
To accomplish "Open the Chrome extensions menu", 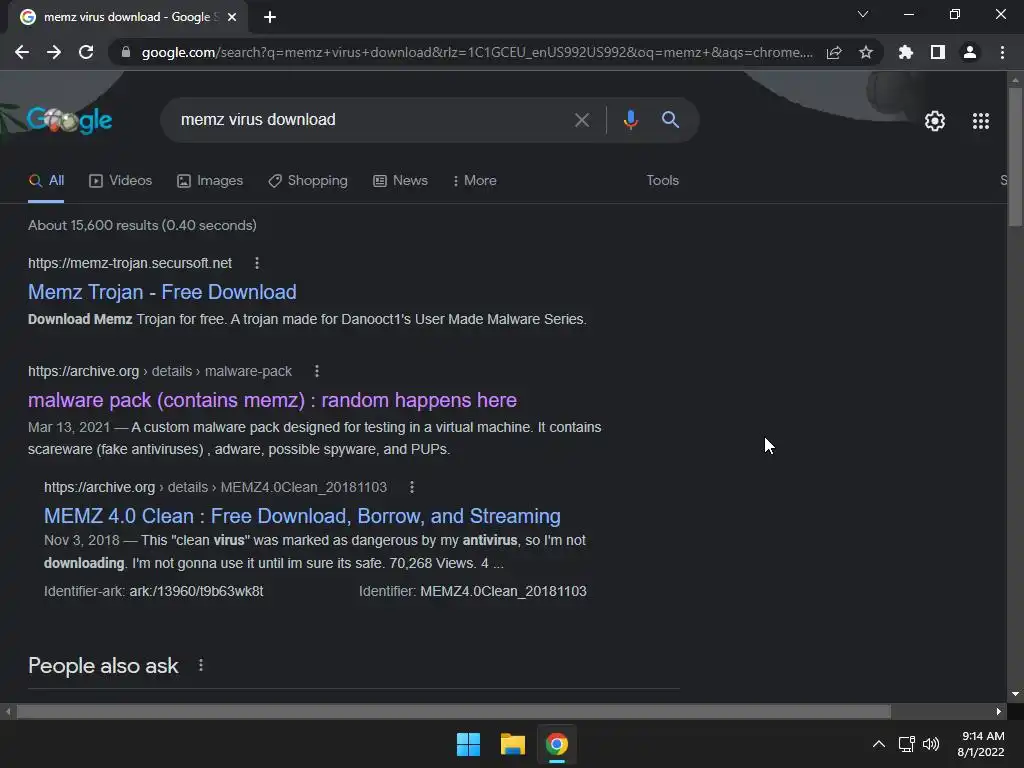I will 906,52.
